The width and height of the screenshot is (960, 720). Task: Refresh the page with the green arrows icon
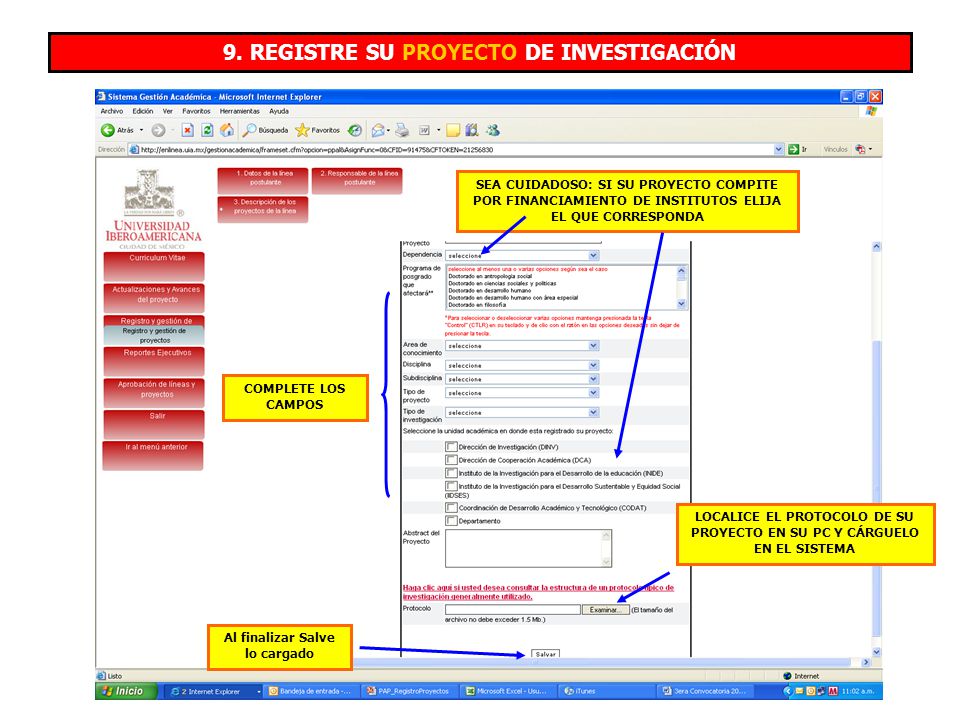(208, 130)
